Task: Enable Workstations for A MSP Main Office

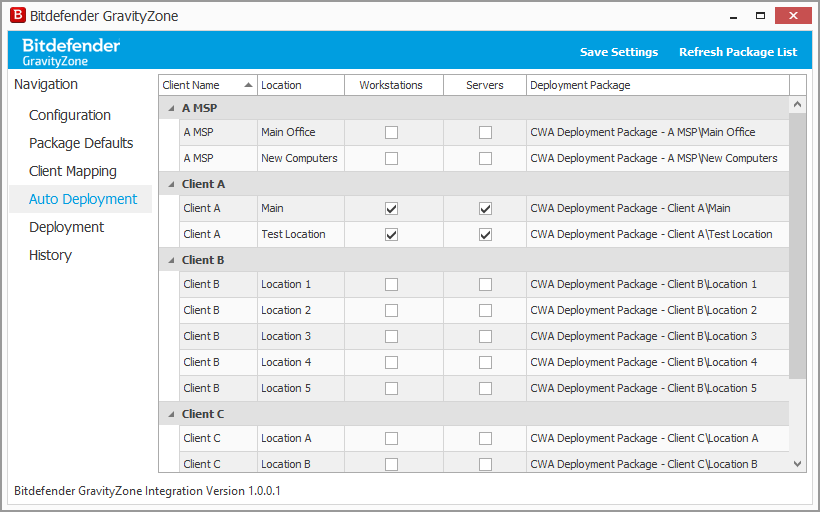Action: tap(391, 132)
